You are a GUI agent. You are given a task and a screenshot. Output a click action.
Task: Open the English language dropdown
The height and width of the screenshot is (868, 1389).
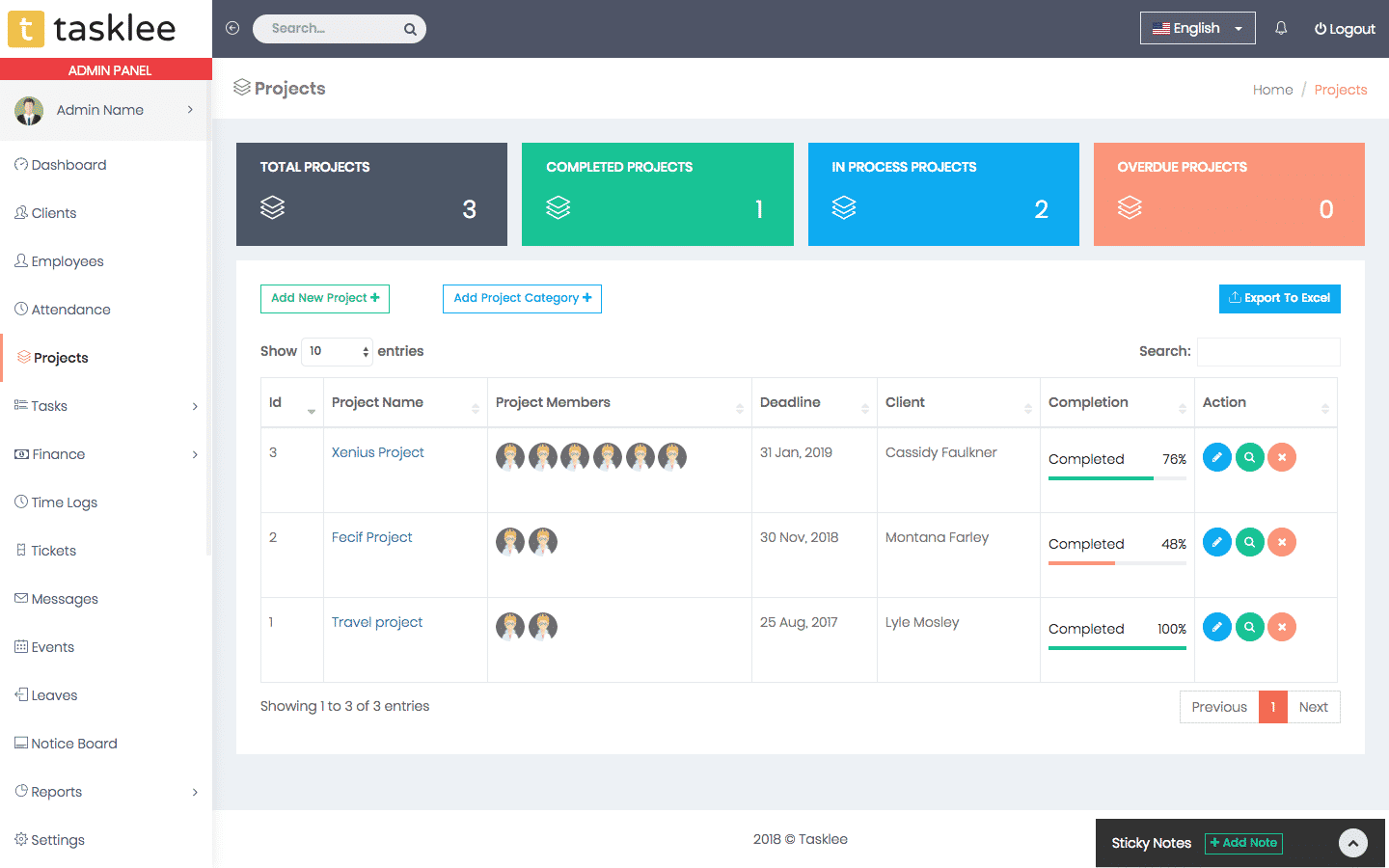(1197, 28)
